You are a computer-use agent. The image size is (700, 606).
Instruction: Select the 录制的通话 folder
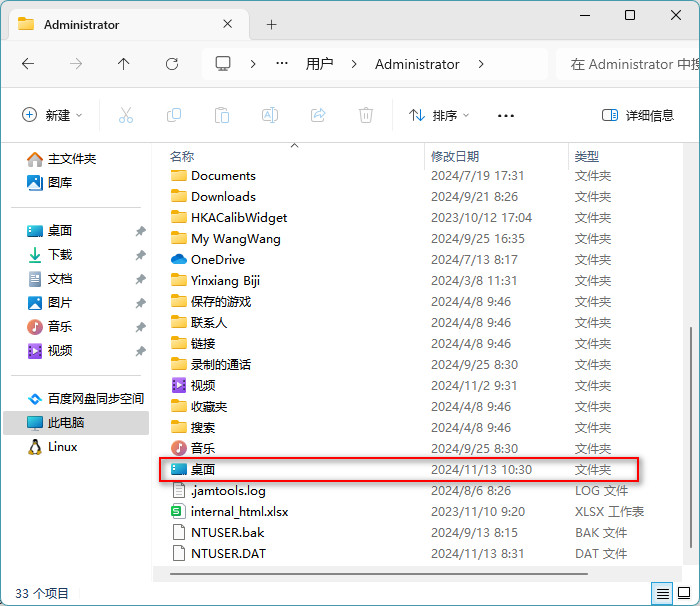tap(221, 364)
